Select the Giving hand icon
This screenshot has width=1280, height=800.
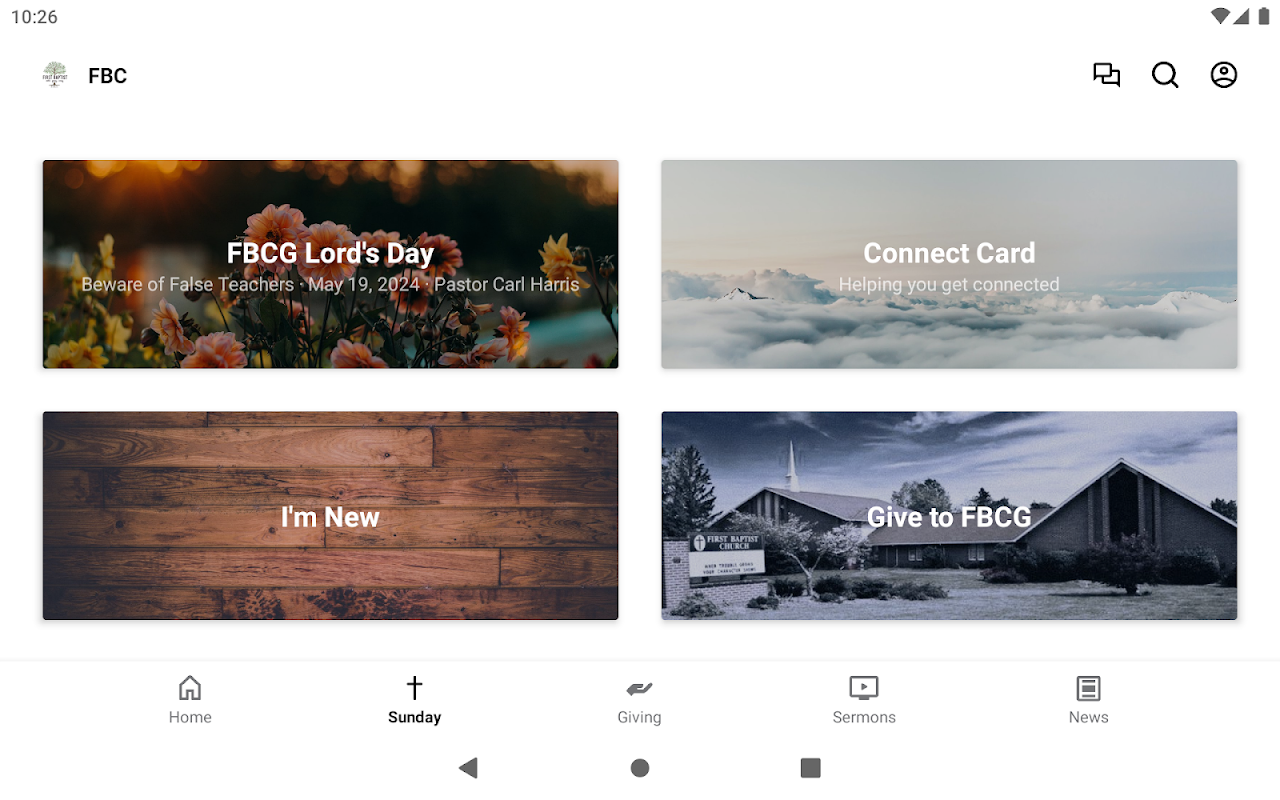click(x=639, y=688)
